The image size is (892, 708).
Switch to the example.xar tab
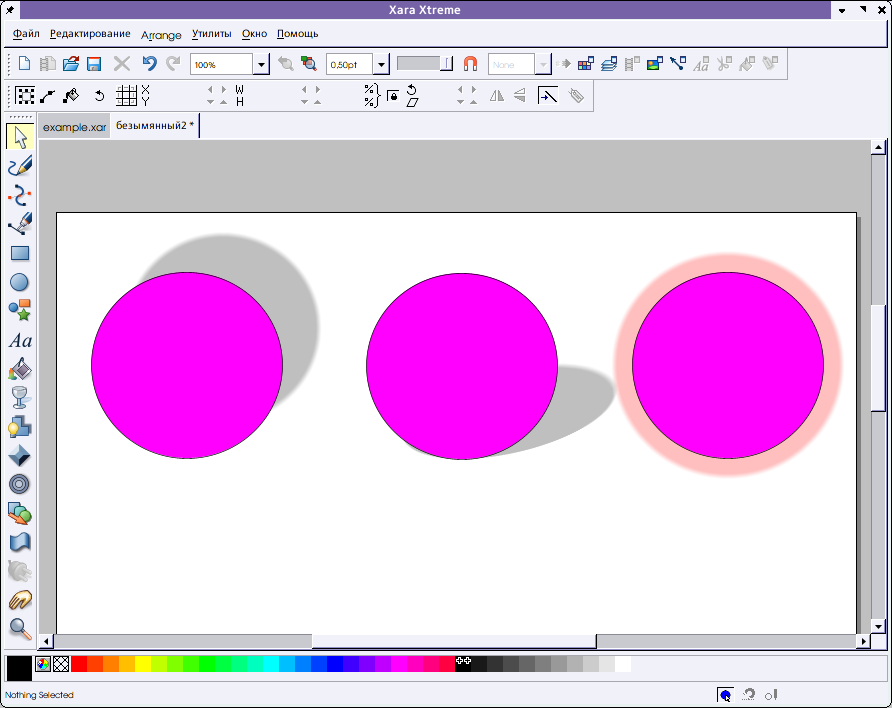[74, 127]
